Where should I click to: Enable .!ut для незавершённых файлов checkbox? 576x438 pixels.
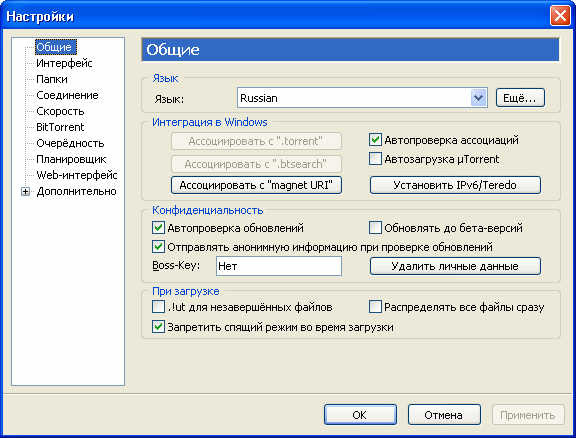pos(158,307)
